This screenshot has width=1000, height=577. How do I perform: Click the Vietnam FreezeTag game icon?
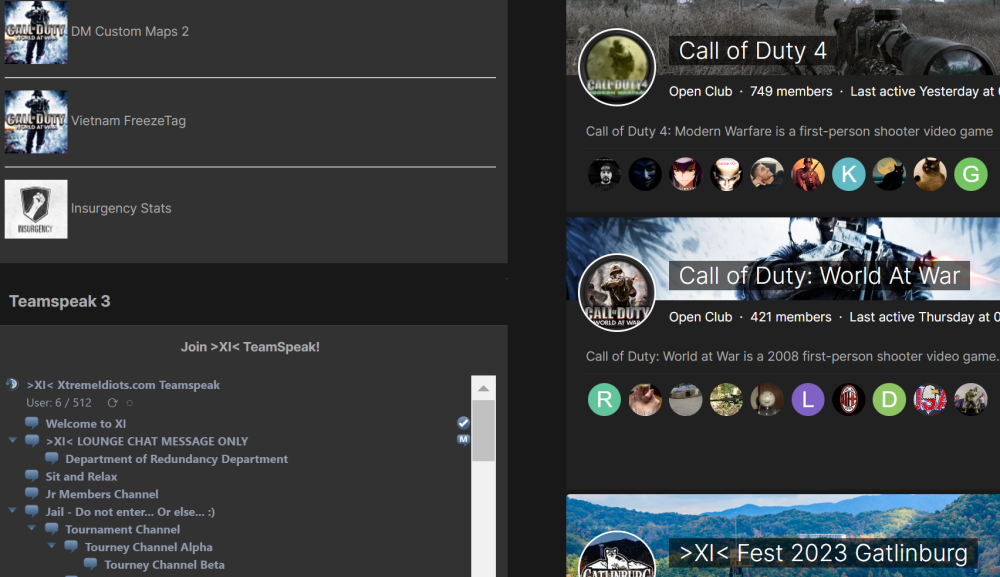tap(36, 122)
